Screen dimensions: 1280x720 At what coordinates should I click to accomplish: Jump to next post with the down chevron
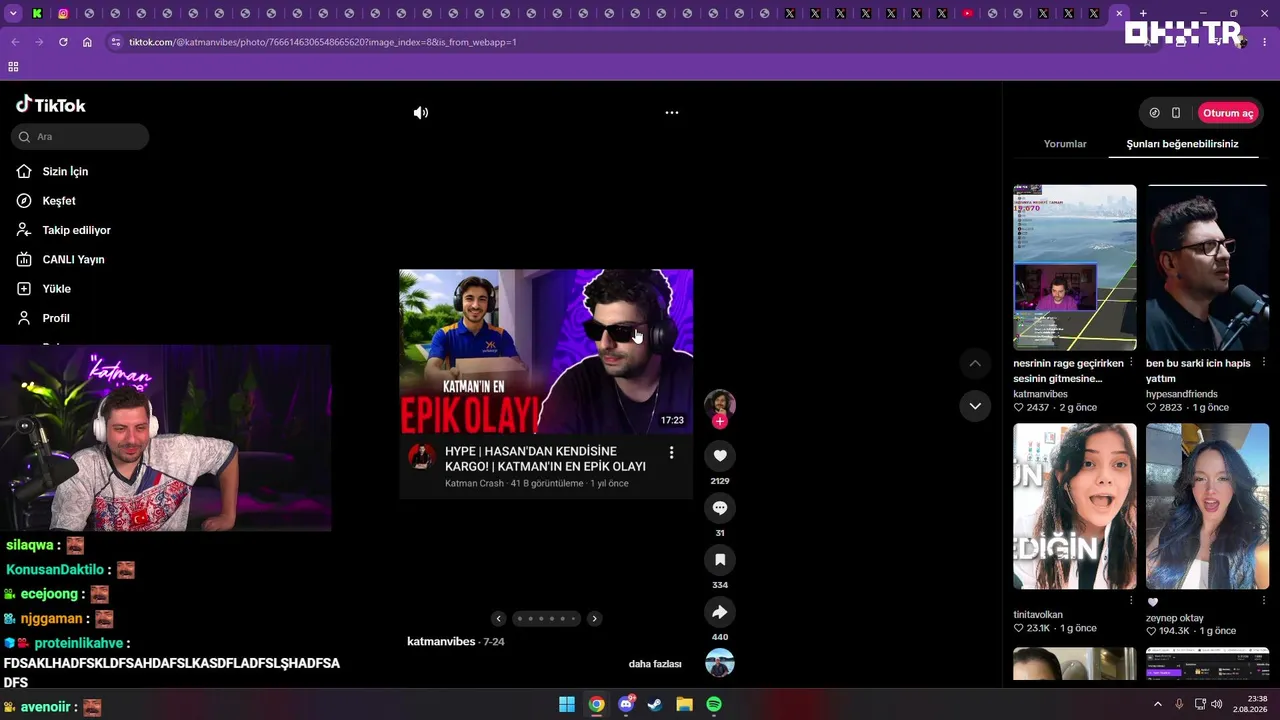[975, 406]
